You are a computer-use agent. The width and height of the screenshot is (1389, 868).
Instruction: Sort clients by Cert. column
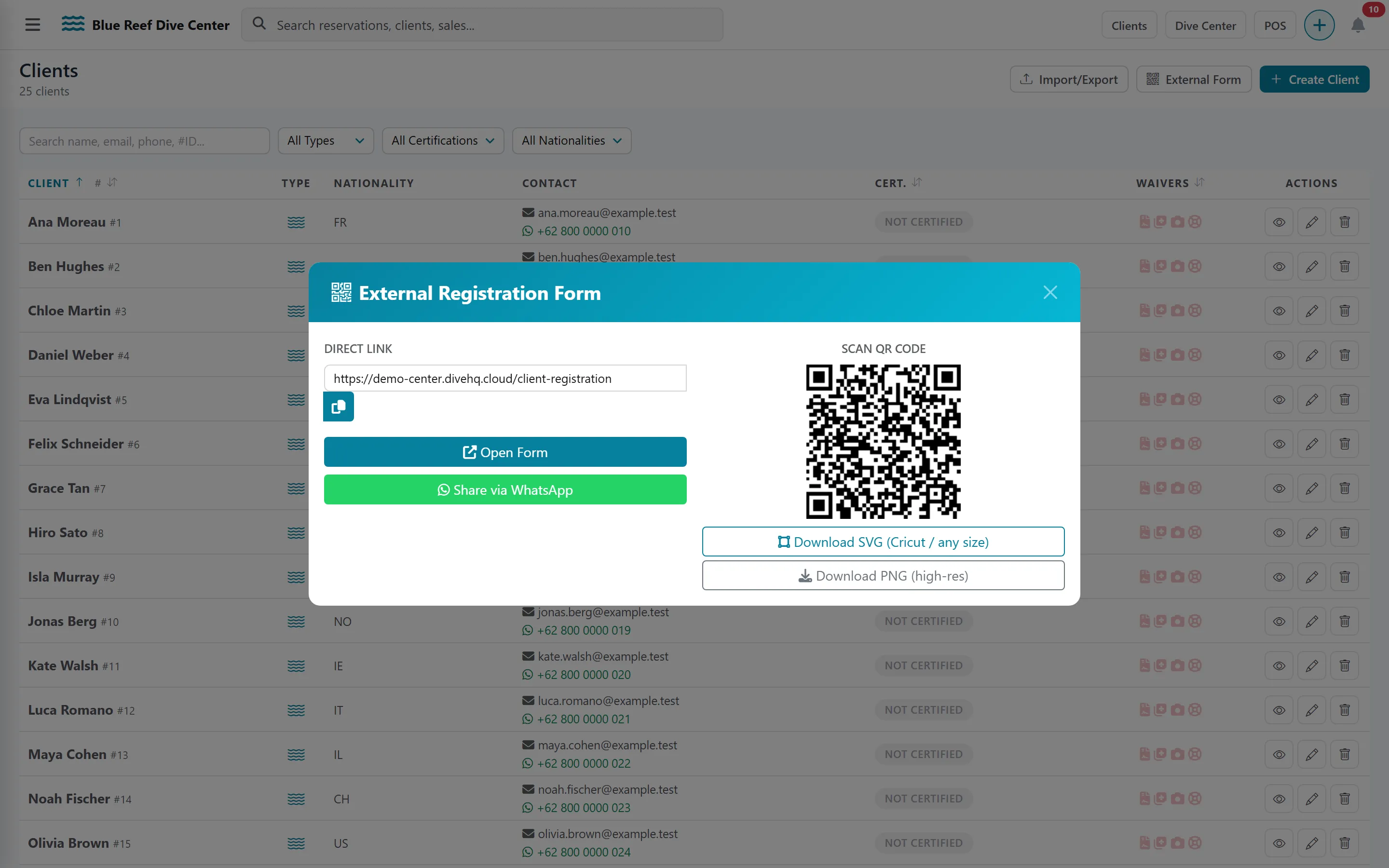coord(898,183)
